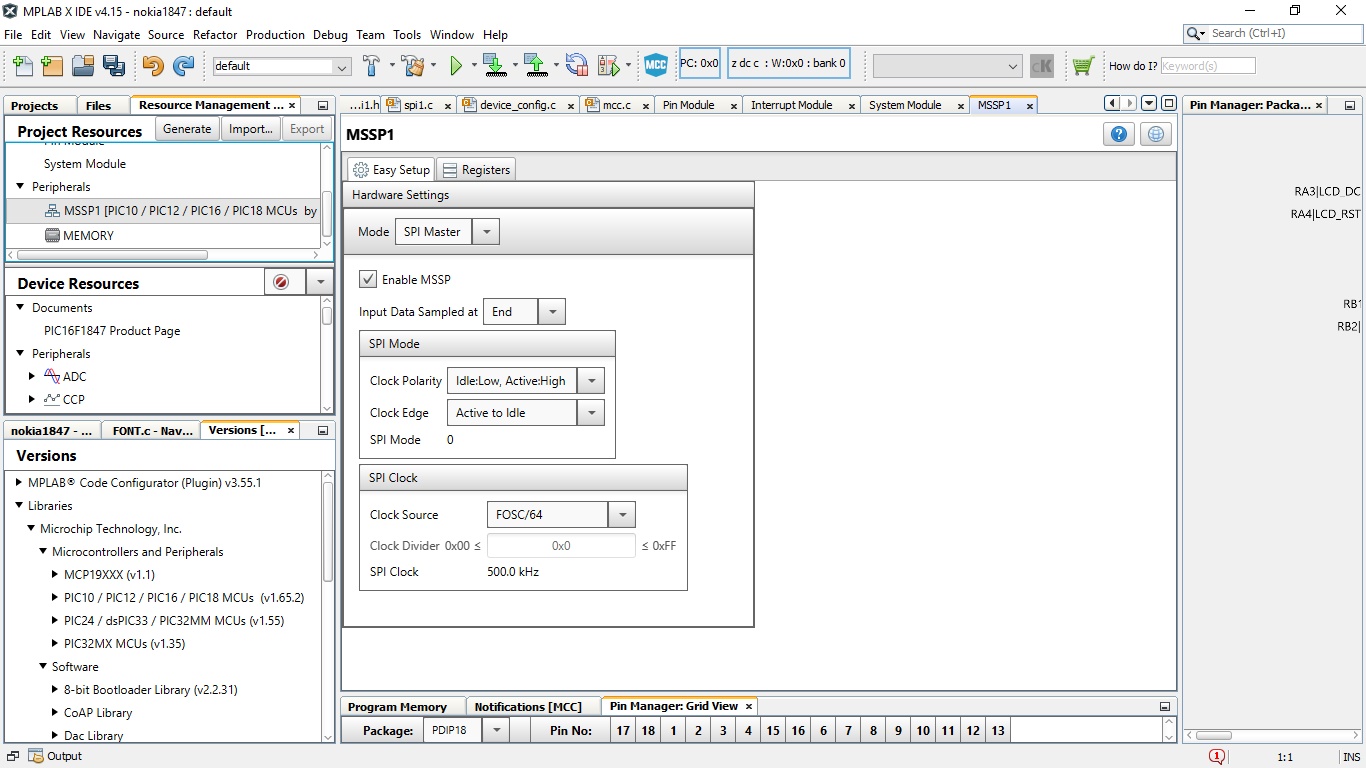Screen dimensions: 1366x768
Task: Expand the 8-bit Bootloader Library node
Action: tap(55, 689)
